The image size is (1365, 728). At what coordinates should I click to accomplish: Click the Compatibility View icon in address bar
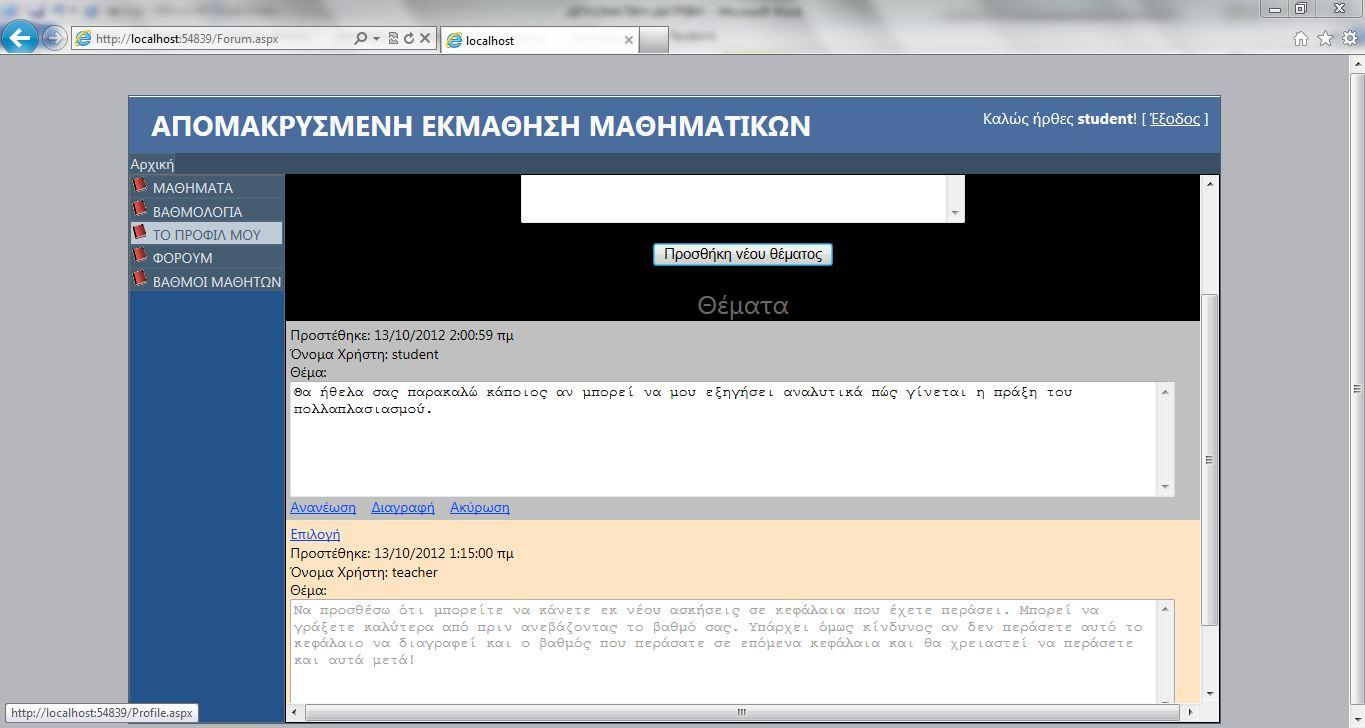393,39
